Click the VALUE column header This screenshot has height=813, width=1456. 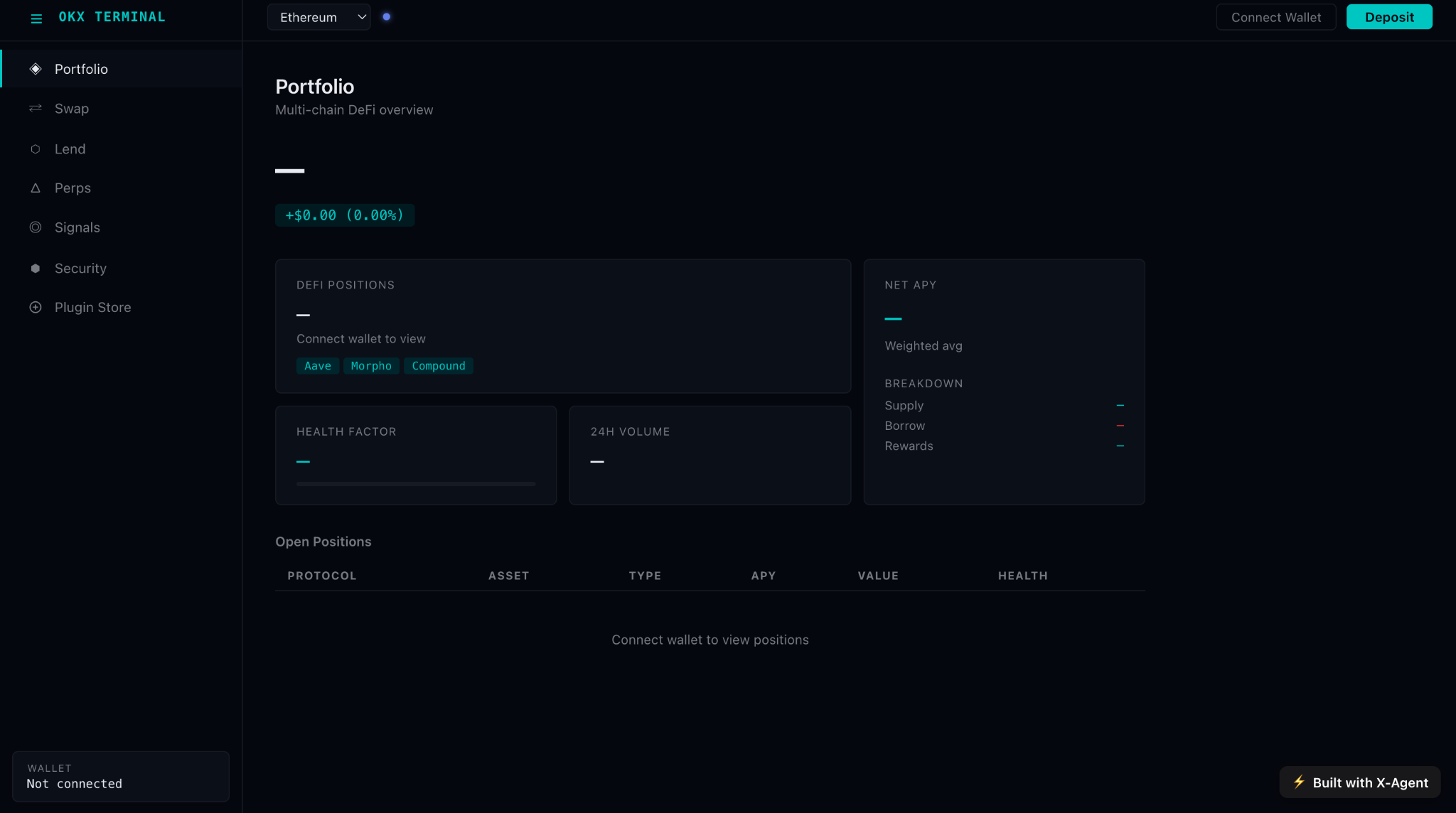point(878,576)
